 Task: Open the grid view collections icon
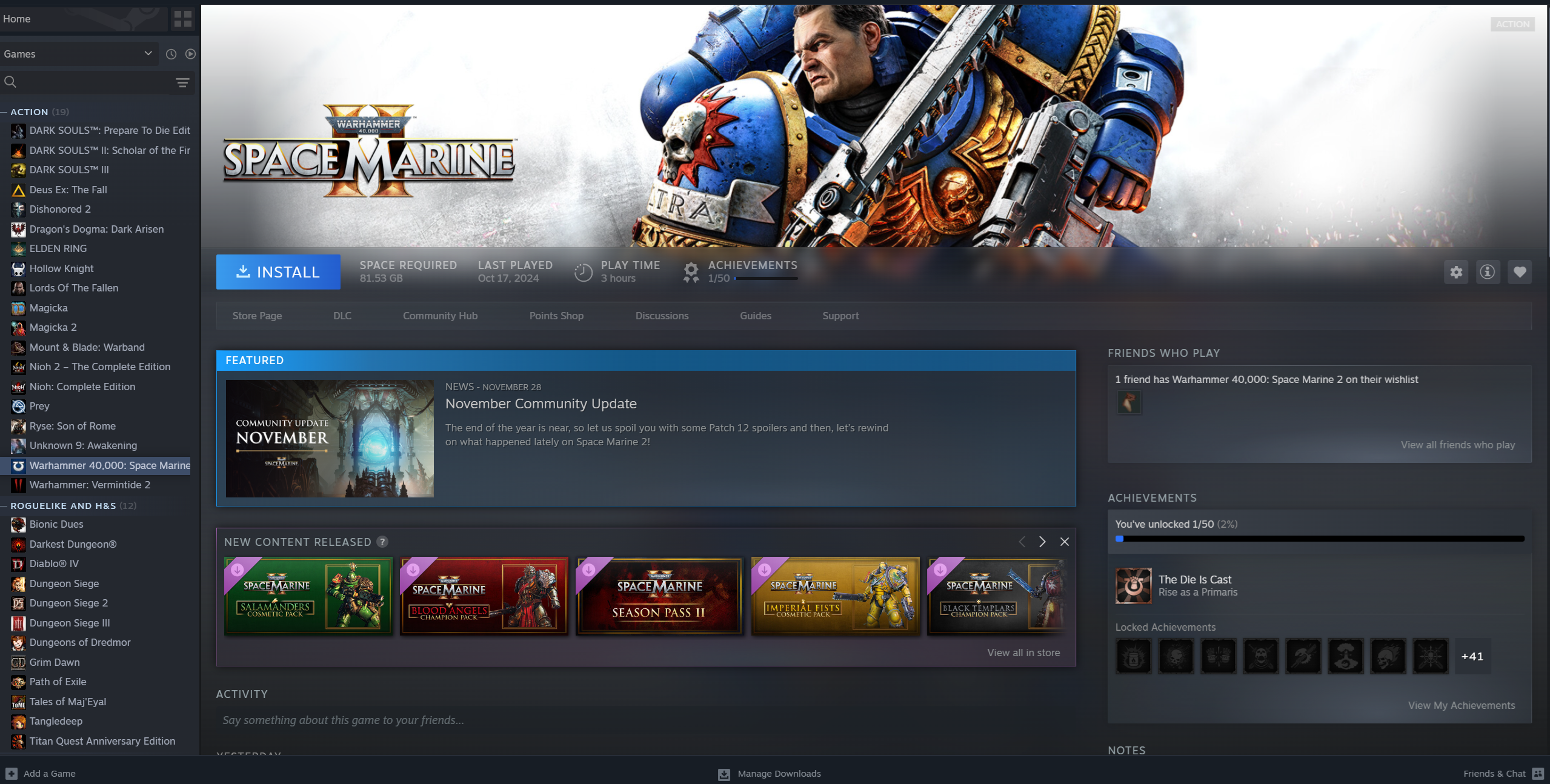click(182, 19)
